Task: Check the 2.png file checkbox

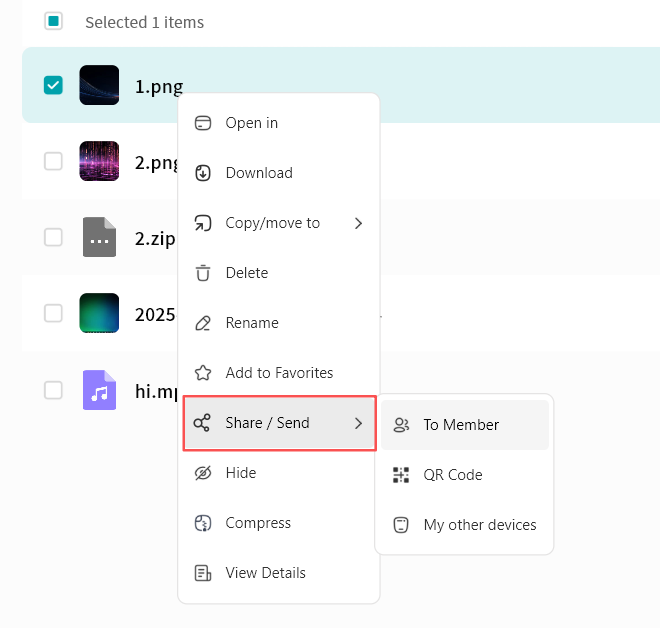Action: point(53,161)
